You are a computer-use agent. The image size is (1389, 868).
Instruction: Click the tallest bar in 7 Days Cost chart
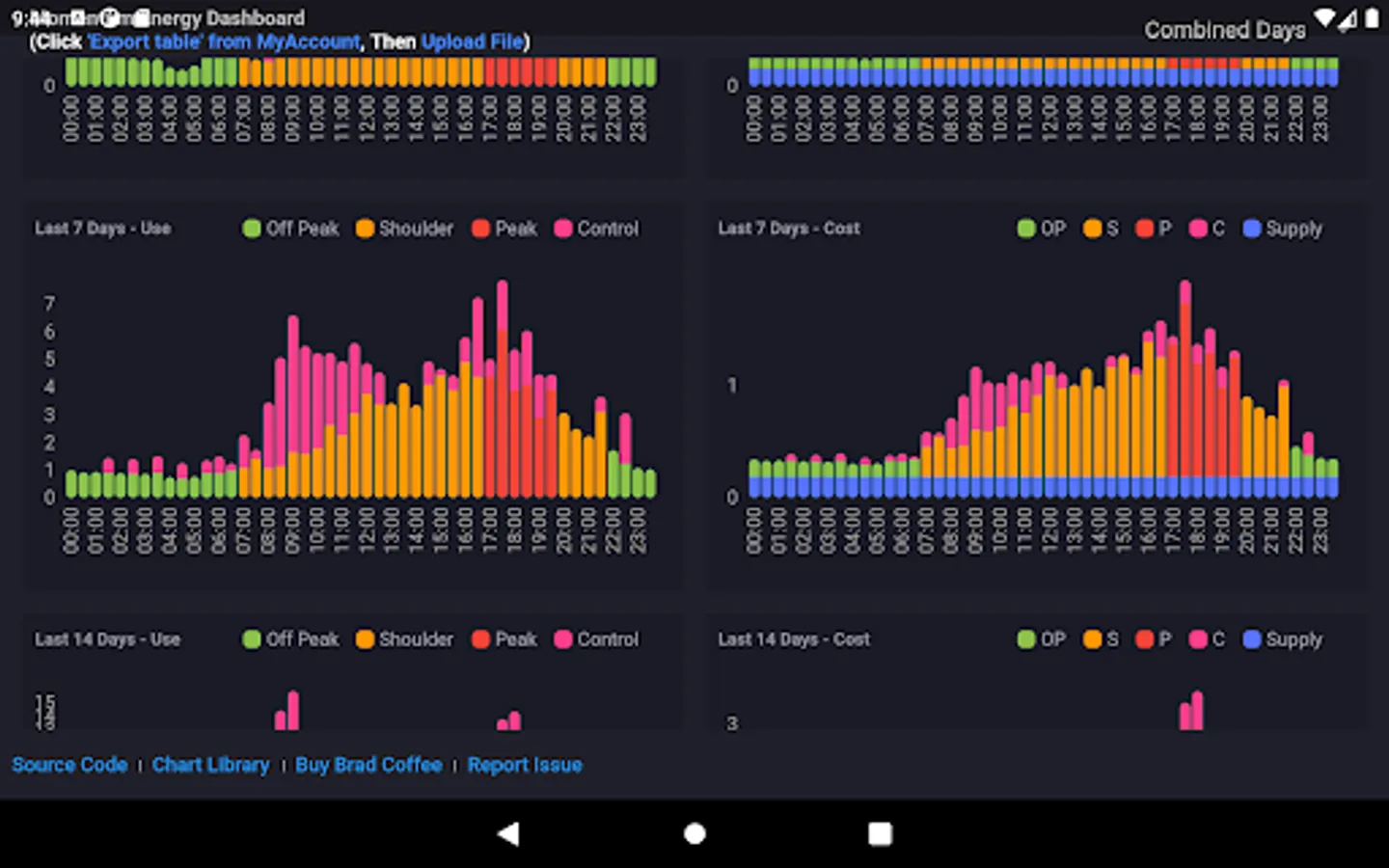click(1185, 389)
